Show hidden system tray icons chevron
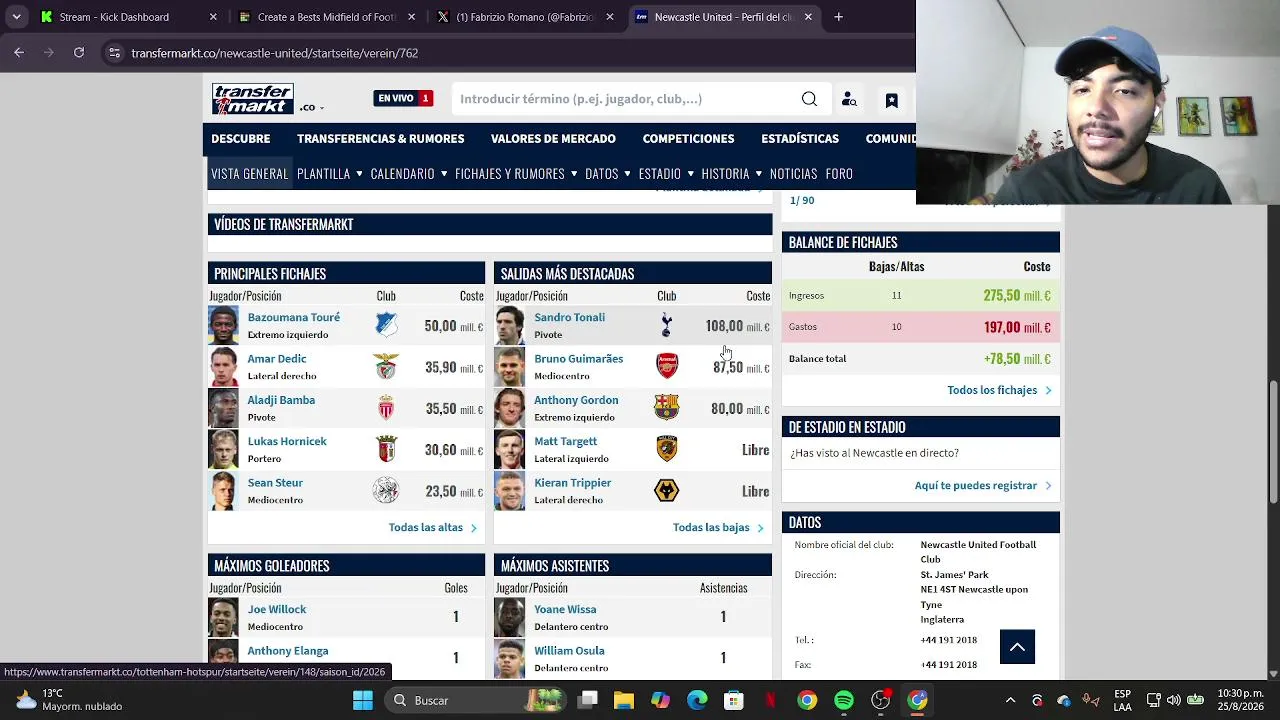The image size is (1280, 720). 1010,700
